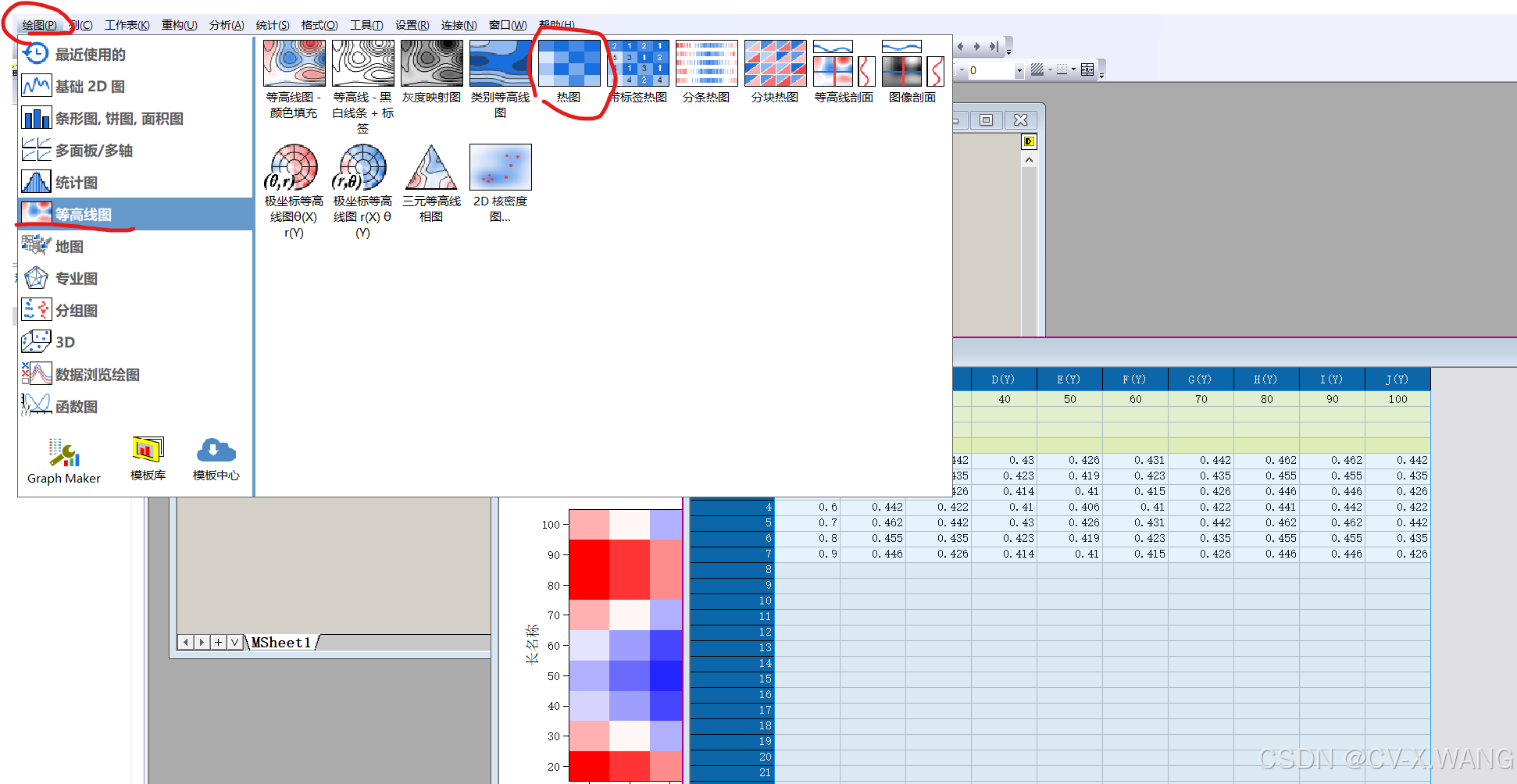Switch to the 统计图 plot category

click(77, 182)
